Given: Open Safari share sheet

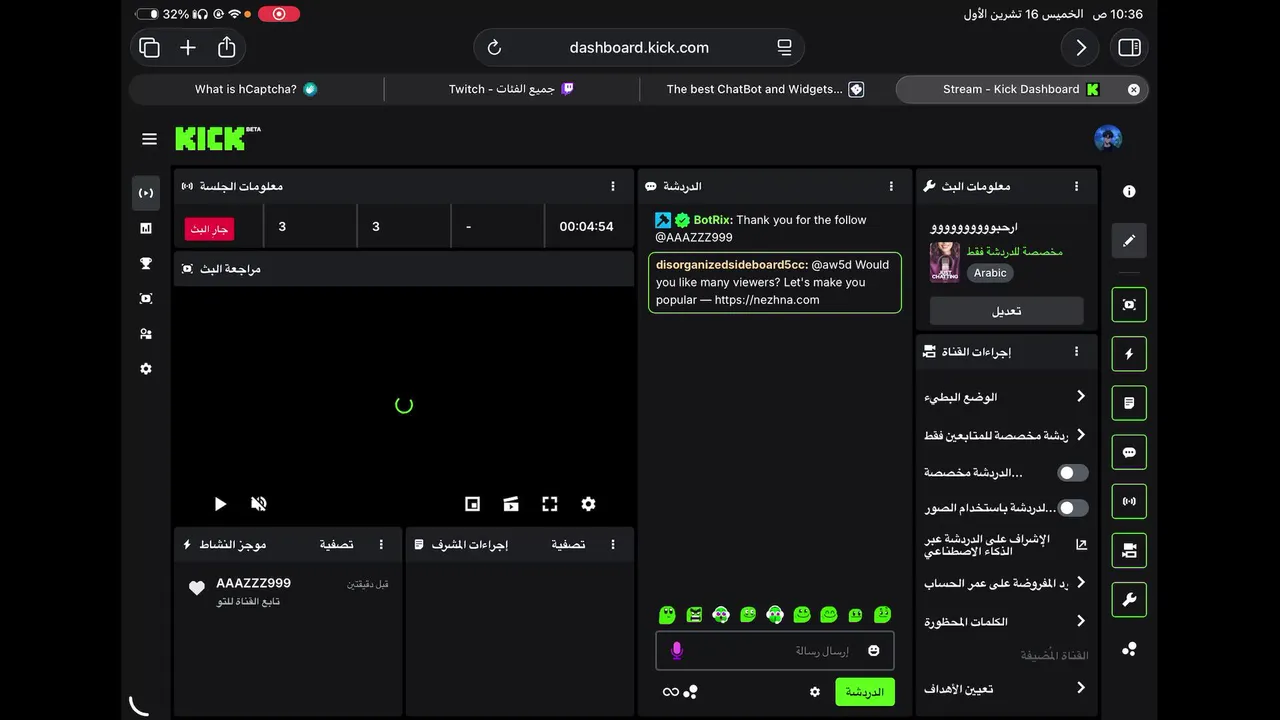Looking at the screenshot, I should [x=226, y=47].
